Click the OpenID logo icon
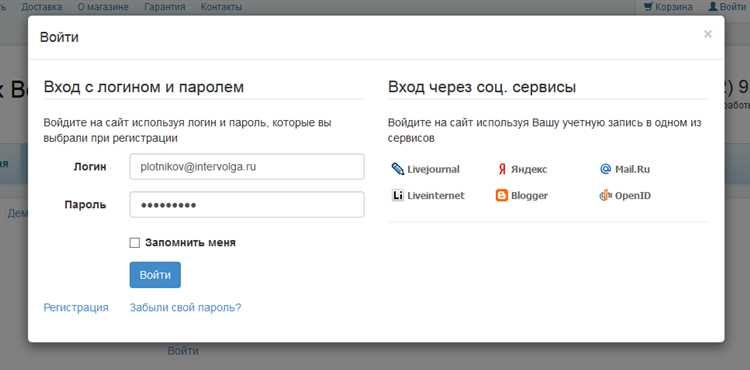 tap(606, 195)
